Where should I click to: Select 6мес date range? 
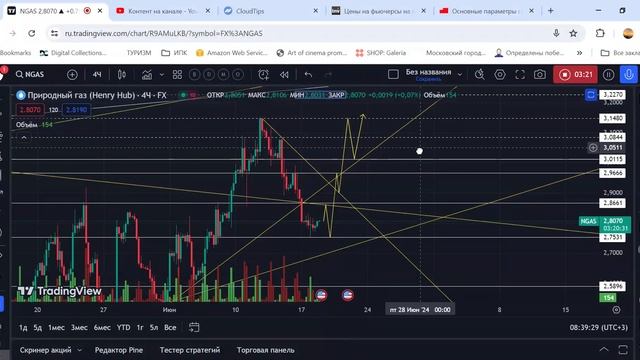pos(102,327)
